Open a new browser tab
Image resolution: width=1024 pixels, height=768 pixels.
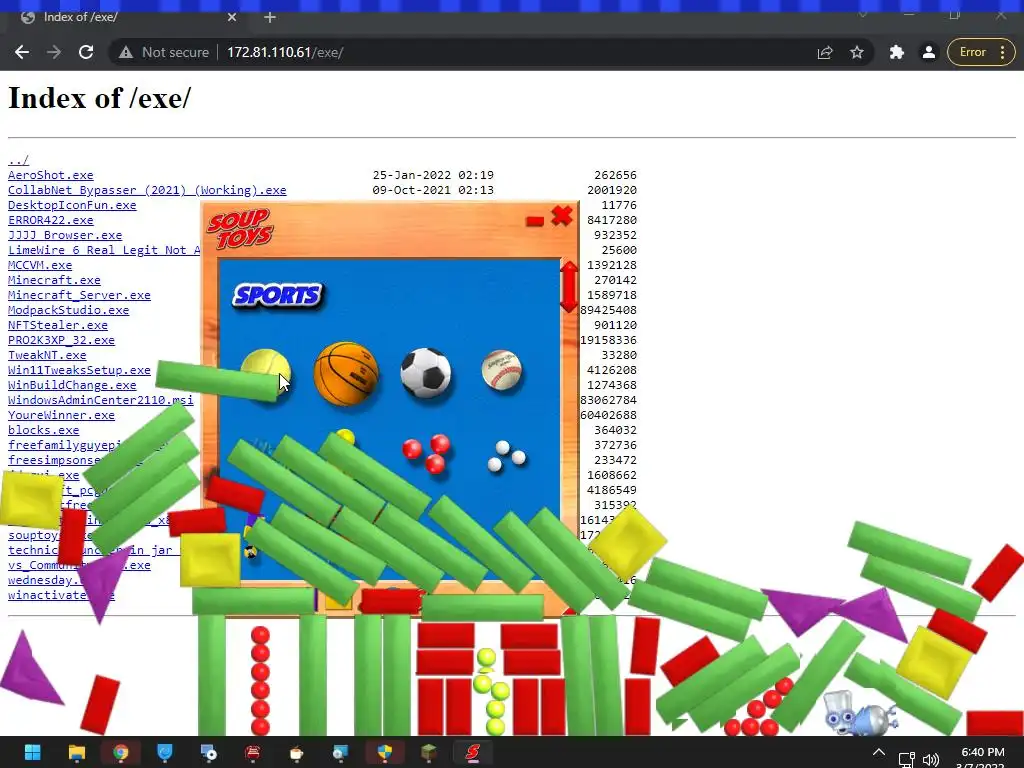click(270, 18)
